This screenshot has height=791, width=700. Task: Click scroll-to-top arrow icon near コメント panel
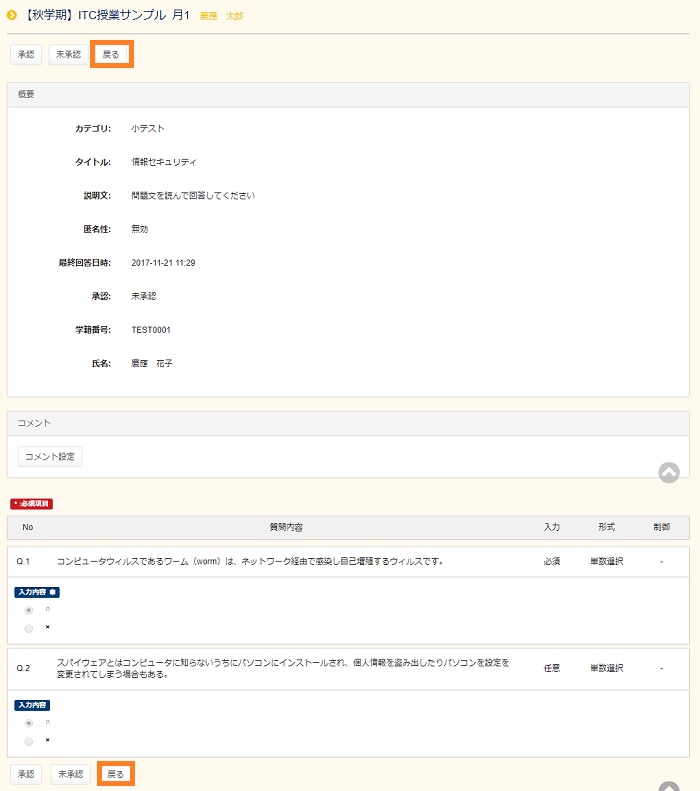click(x=669, y=473)
